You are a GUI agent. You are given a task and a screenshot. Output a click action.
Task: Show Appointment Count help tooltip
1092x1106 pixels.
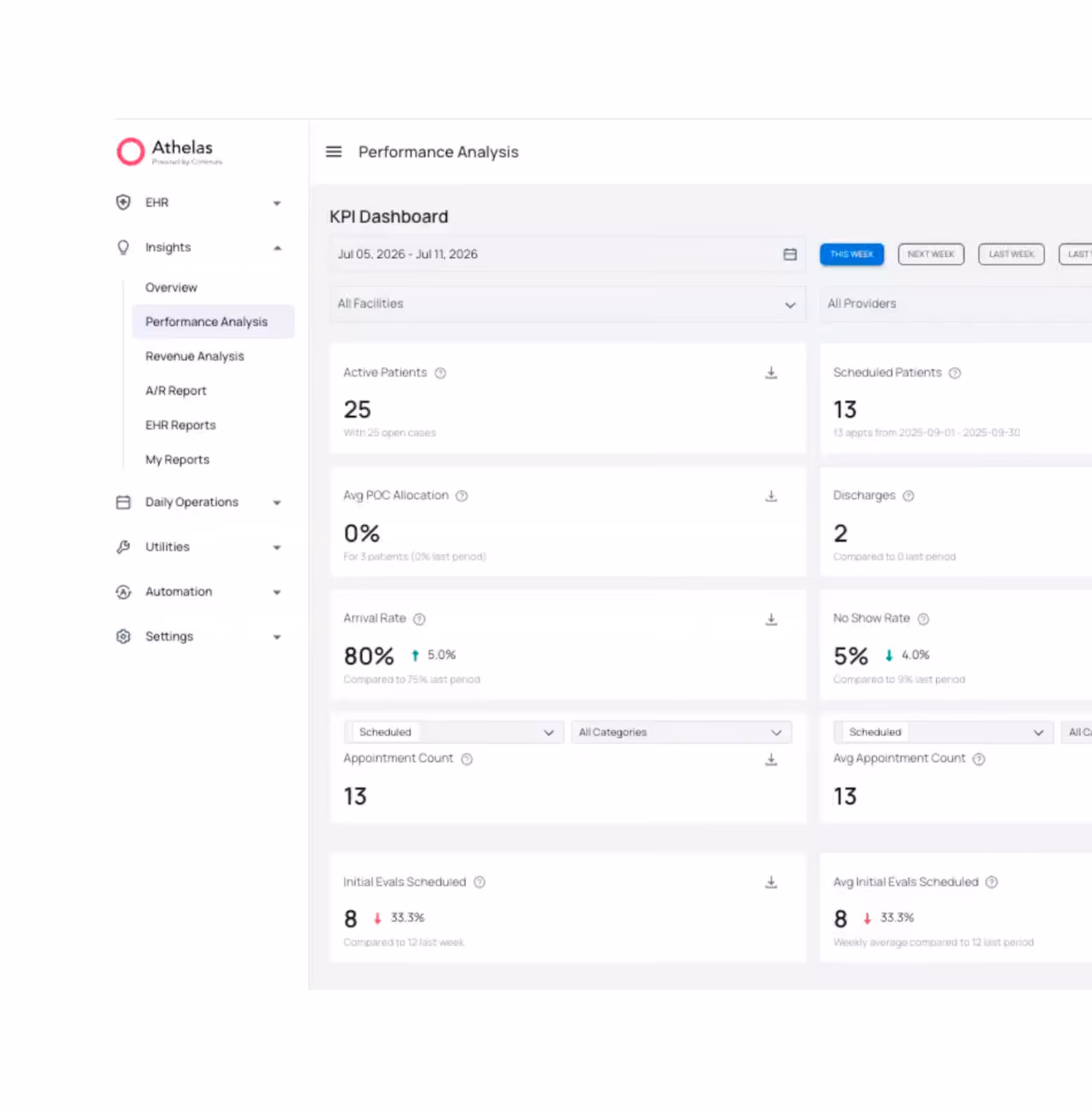[x=467, y=759]
